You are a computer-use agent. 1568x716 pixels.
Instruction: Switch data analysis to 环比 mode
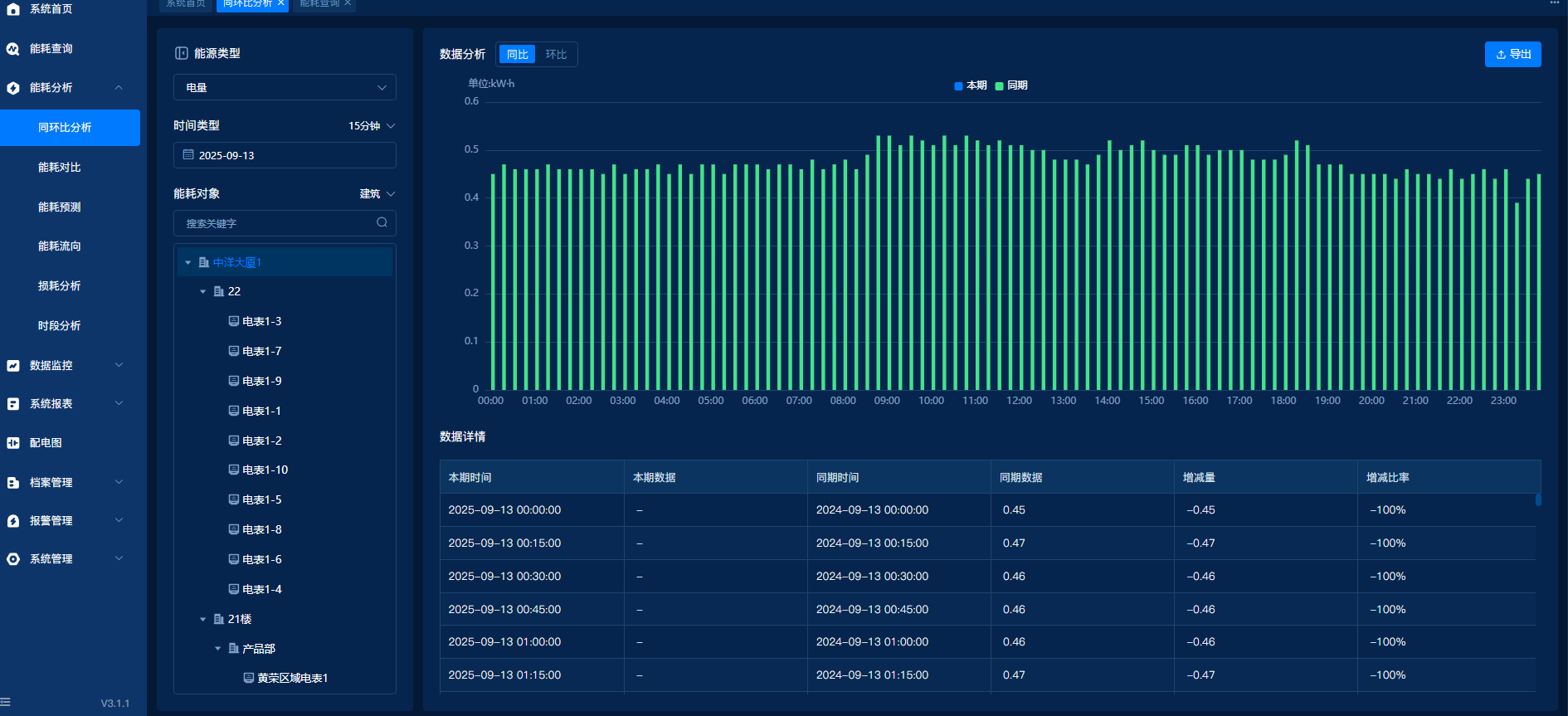pyautogui.click(x=556, y=55)
